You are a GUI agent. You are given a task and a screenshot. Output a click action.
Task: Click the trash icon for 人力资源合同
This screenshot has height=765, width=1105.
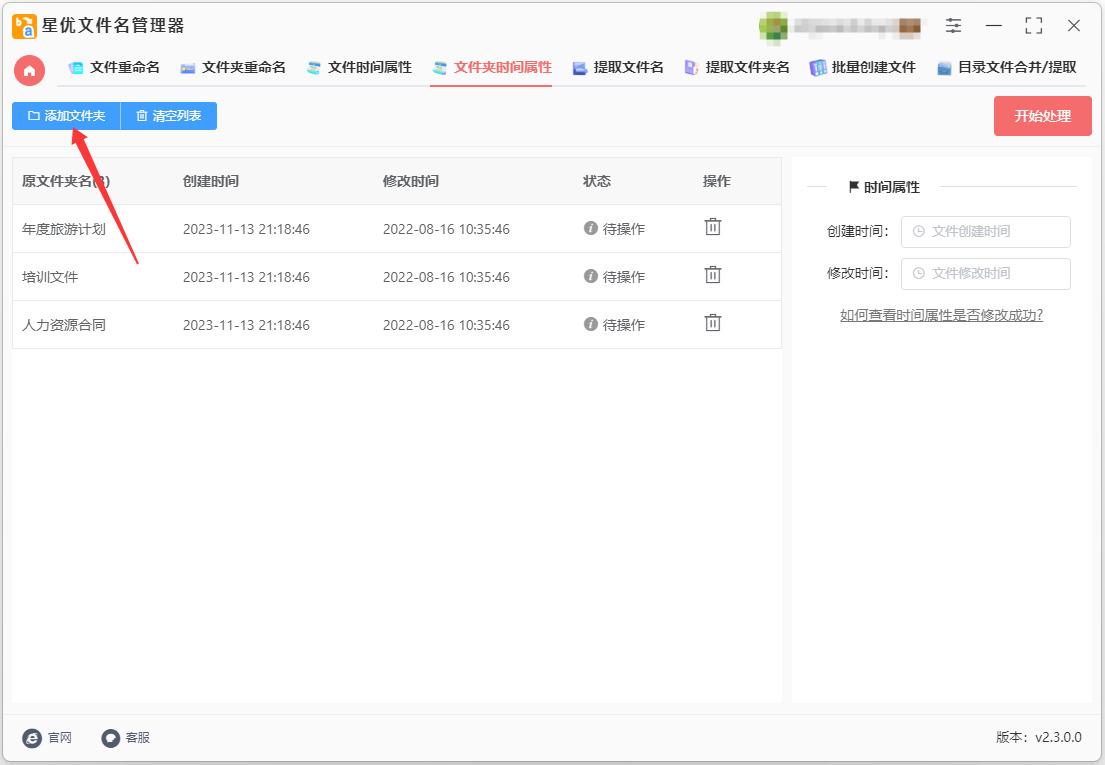pos(712,323)
